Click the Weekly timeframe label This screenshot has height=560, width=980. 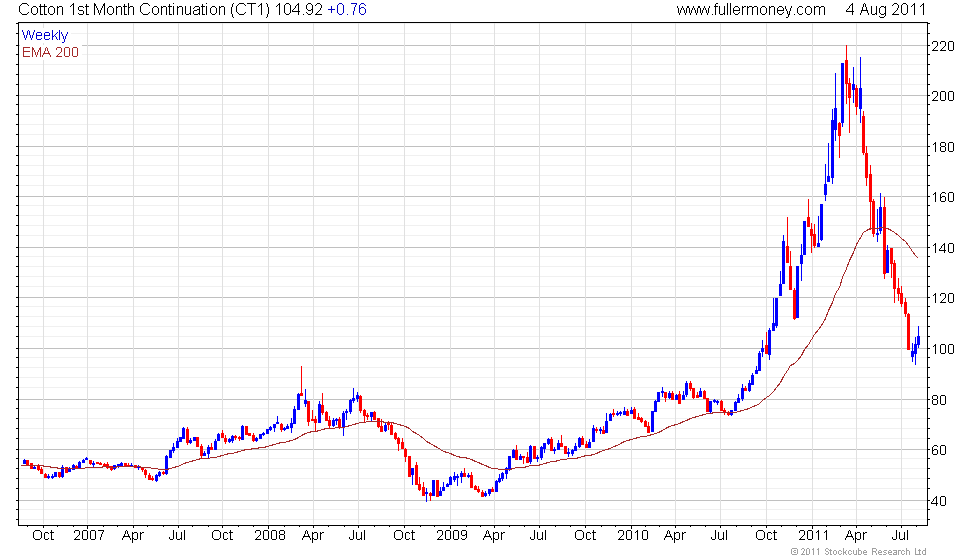[44, 36]
